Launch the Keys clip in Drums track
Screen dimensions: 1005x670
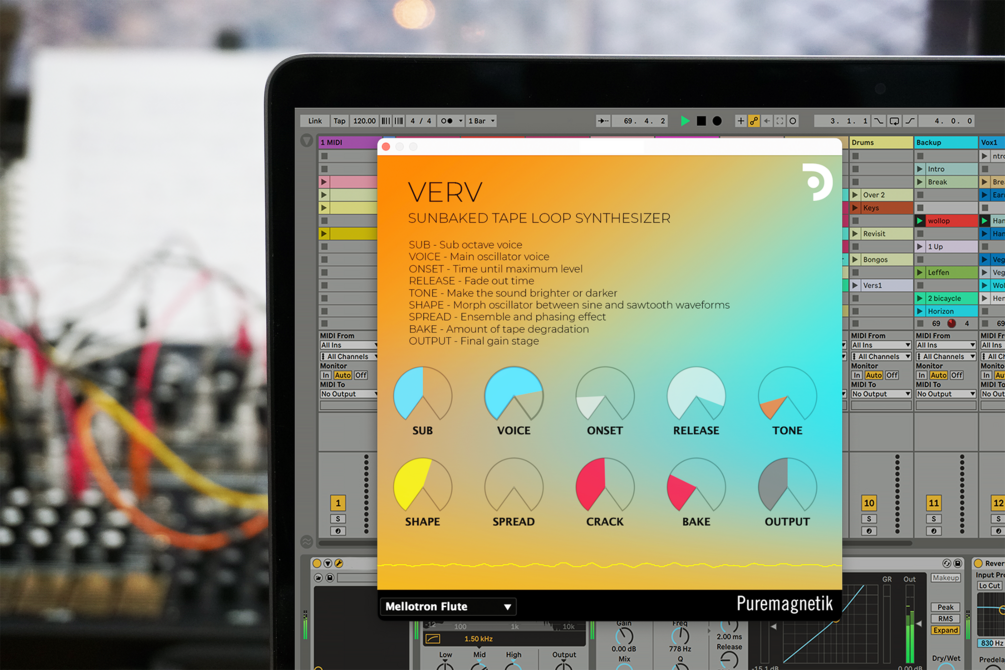[x=855, y=208]
